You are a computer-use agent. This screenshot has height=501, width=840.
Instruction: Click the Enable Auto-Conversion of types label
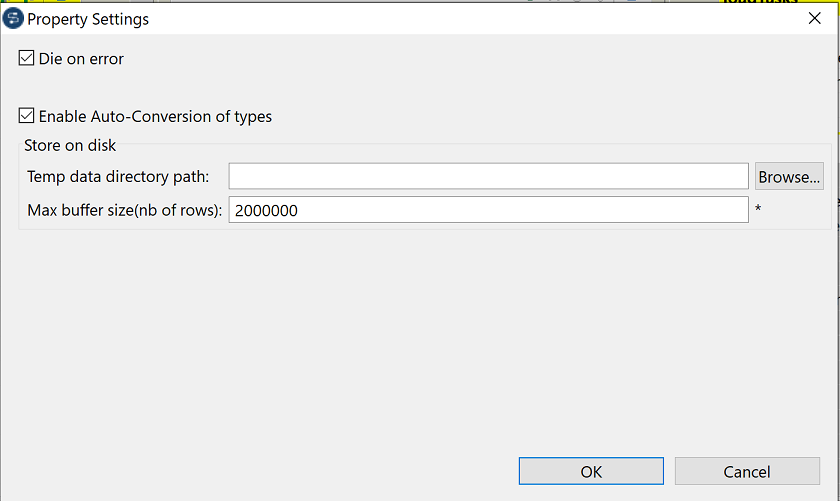155,117
